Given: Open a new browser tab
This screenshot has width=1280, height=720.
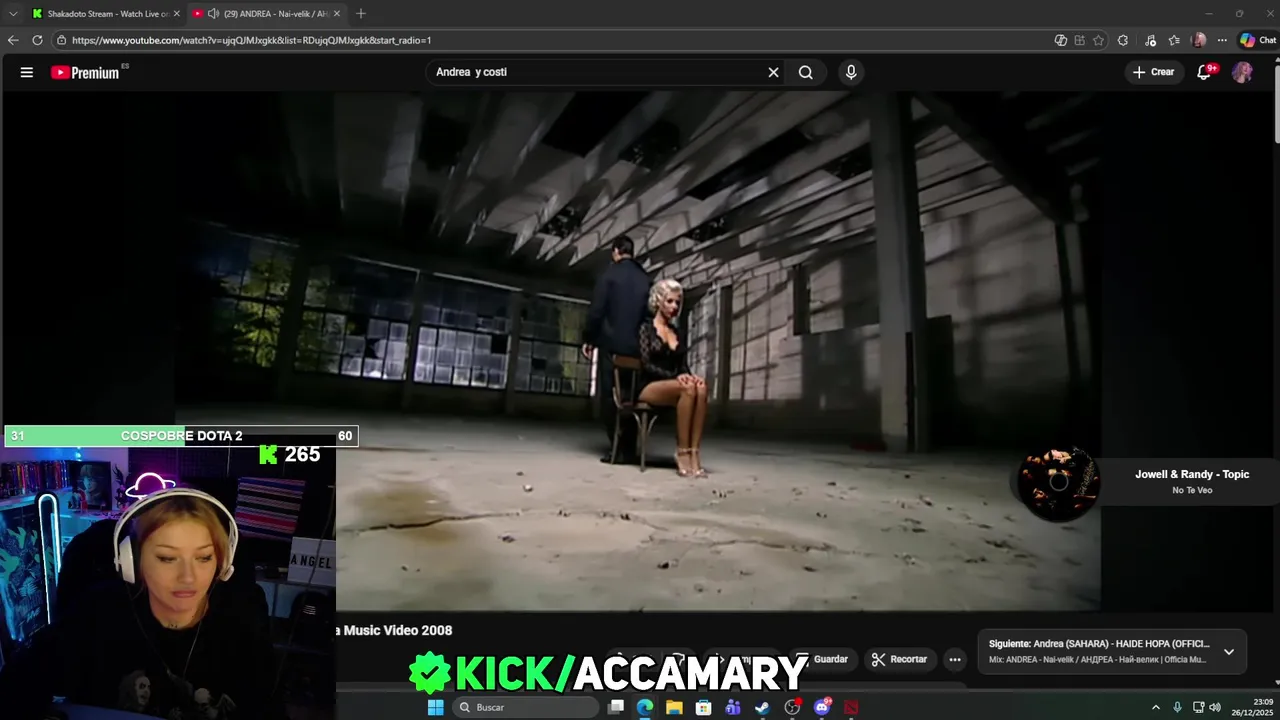Looking at the screenshot, I should [361, 14].
